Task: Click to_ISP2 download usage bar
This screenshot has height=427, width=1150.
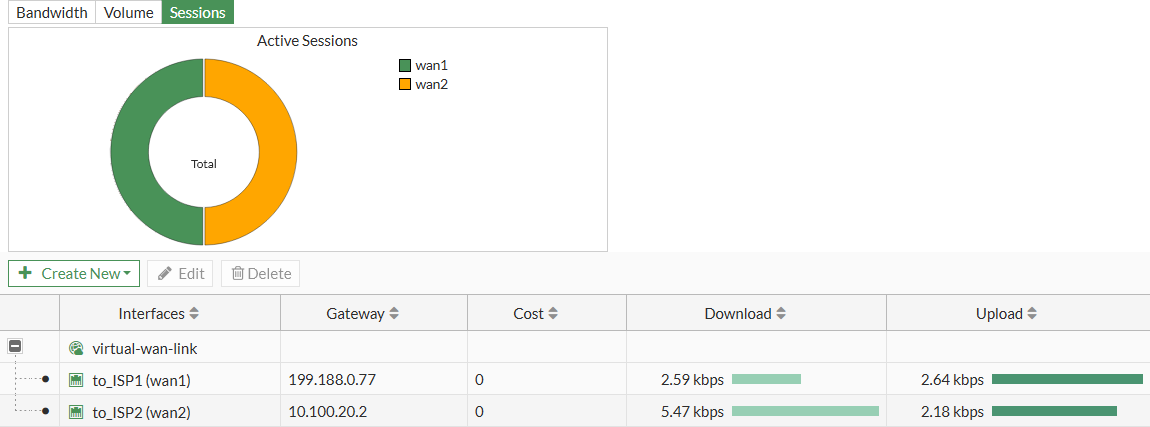Action: (x=805, y=411)
